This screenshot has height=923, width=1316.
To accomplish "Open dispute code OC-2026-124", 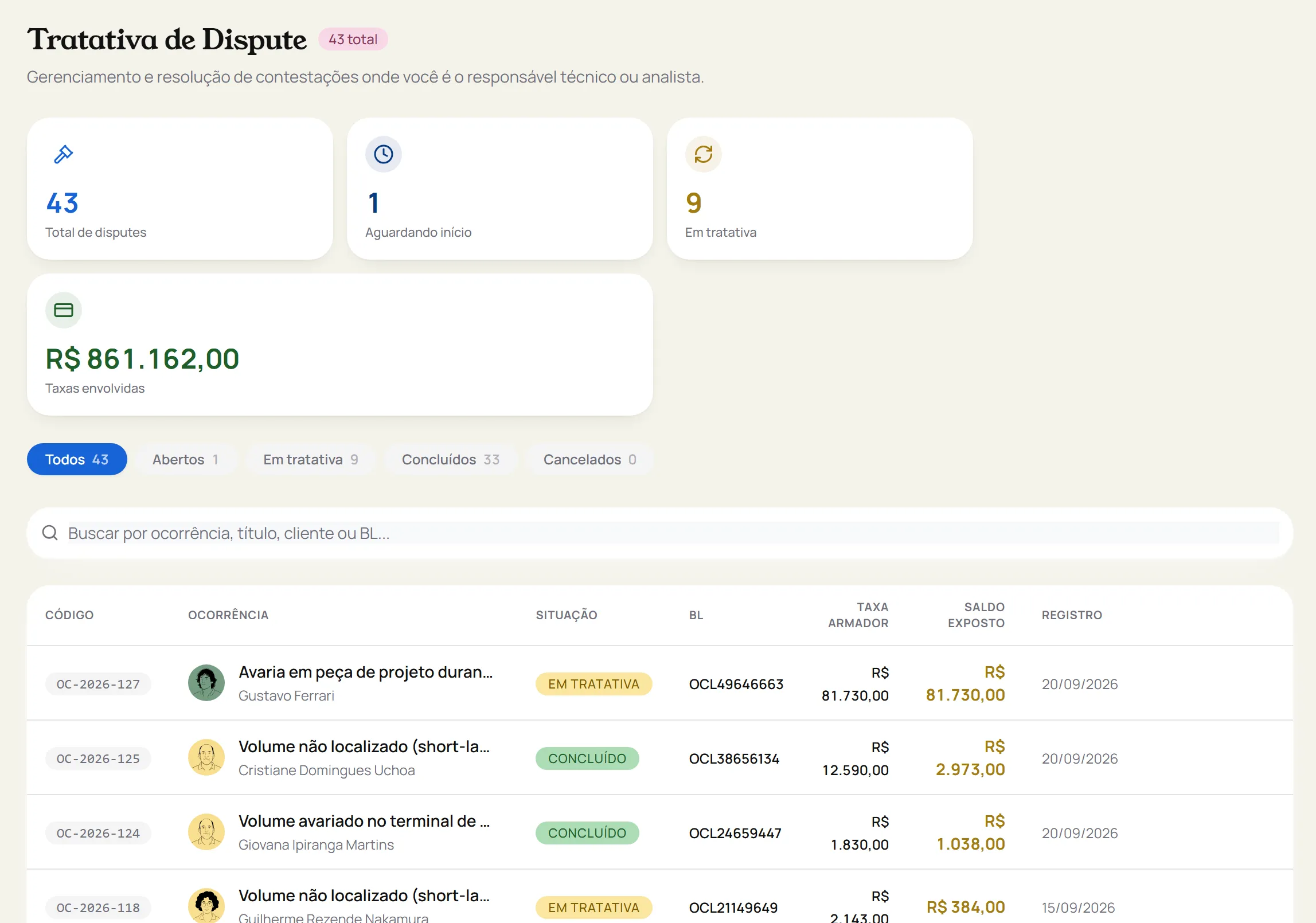I will click(x=98, y=833).
